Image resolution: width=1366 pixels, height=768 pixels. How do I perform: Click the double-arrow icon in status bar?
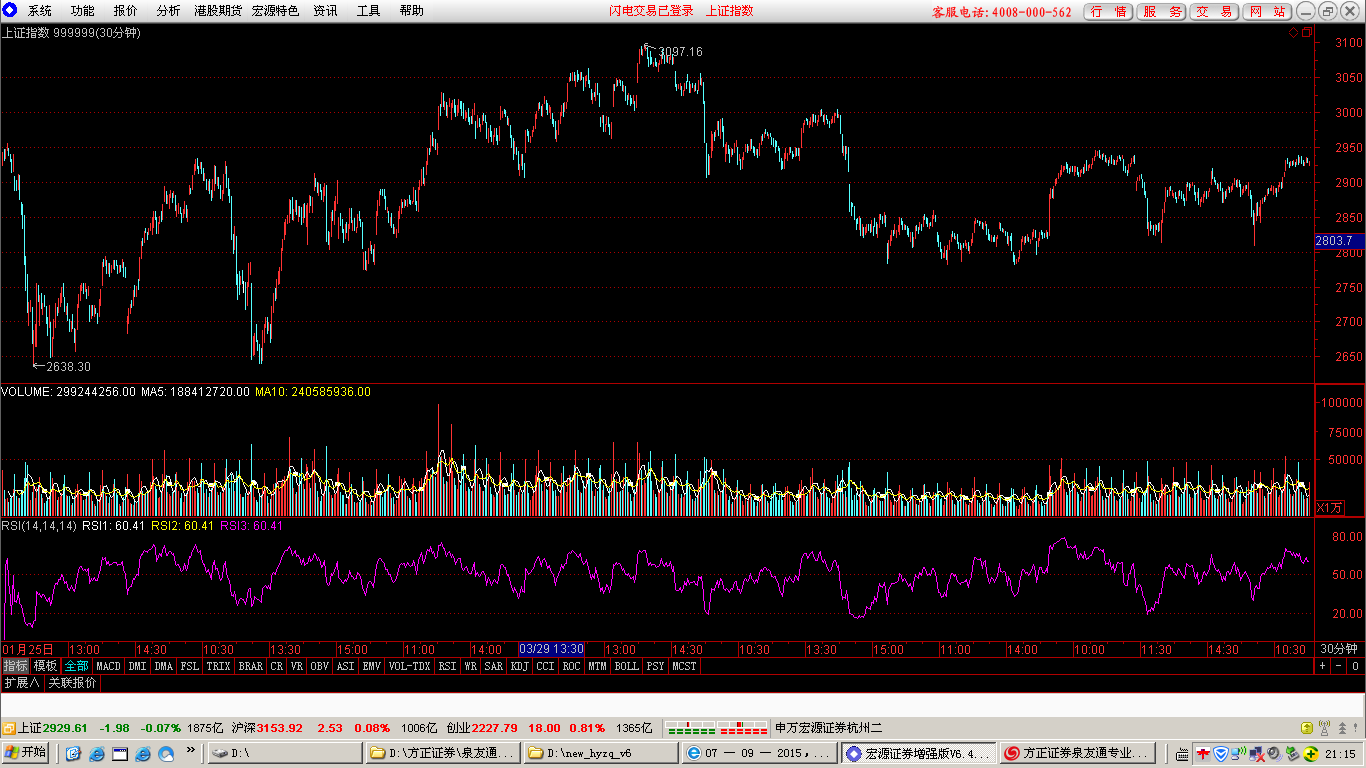point(1342,728)
